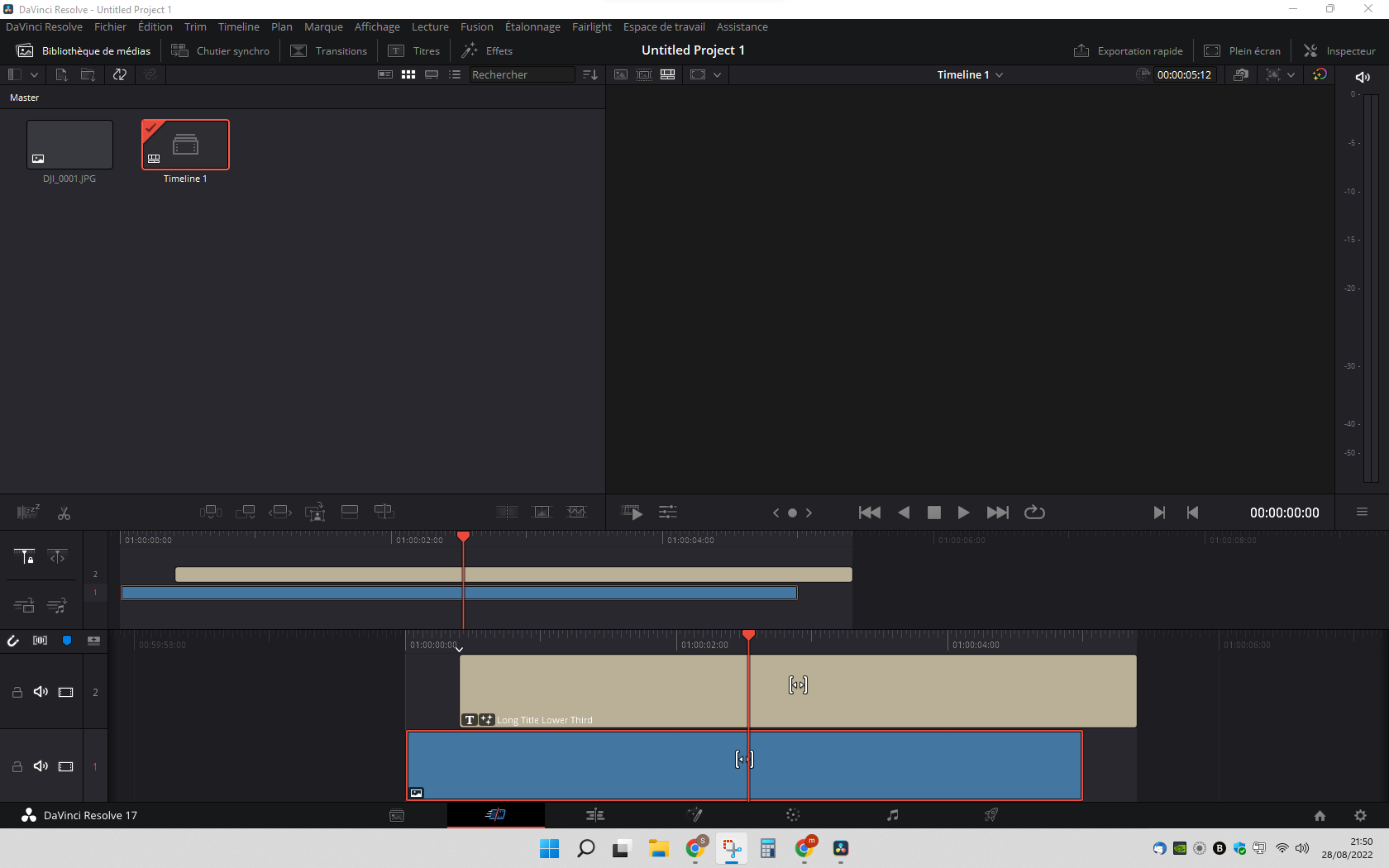Open the Étalonnage menu

pyautogui.click(x=532, y=26)
